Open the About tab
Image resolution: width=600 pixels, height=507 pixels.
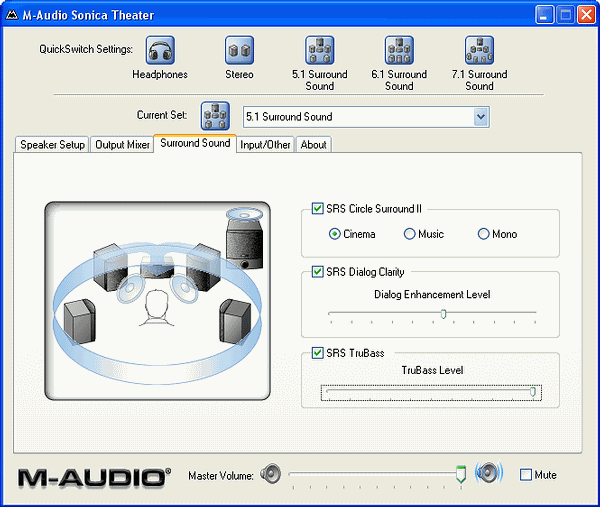click(314, 145)
